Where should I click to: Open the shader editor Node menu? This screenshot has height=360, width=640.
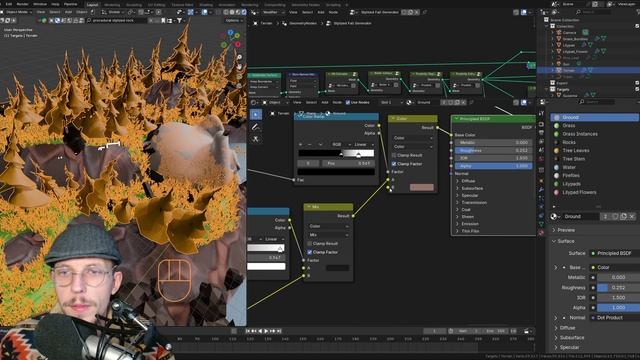pyautogui.click(x=337, y=102)
